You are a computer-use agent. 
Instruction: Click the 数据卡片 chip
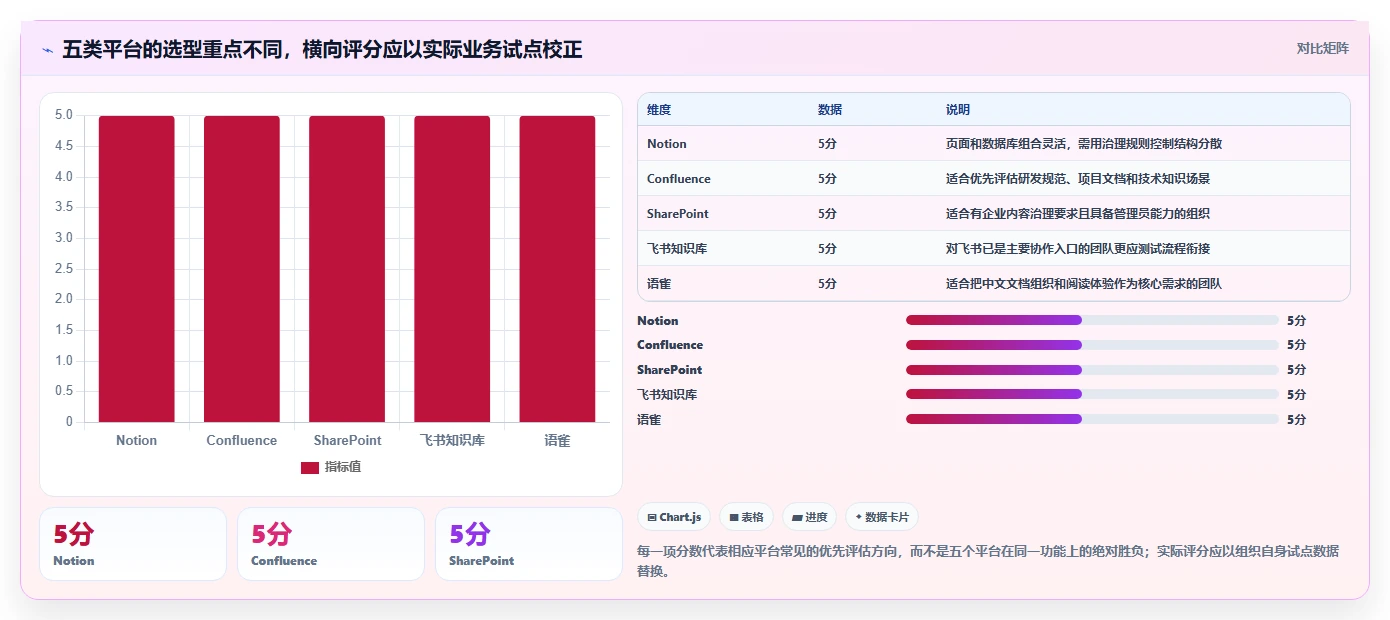tap(882, 517)
